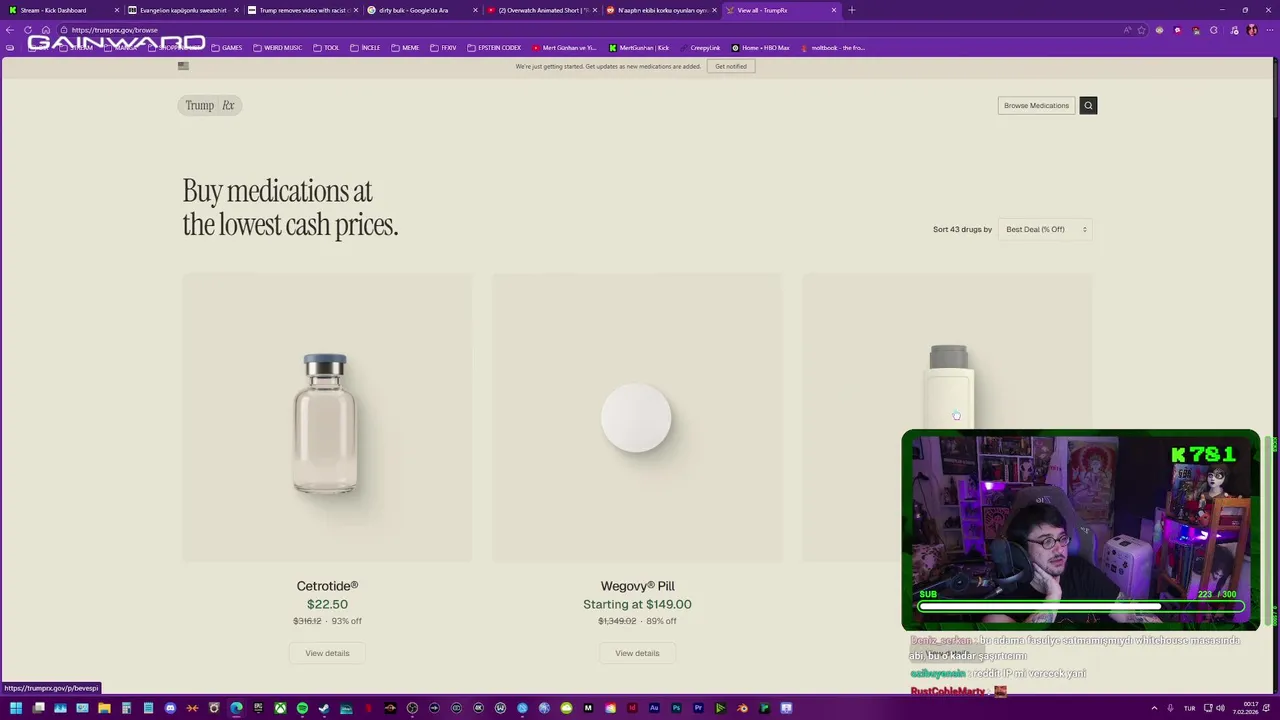
Task: Open Calculator from the taskbar
Action: point(126,708)
